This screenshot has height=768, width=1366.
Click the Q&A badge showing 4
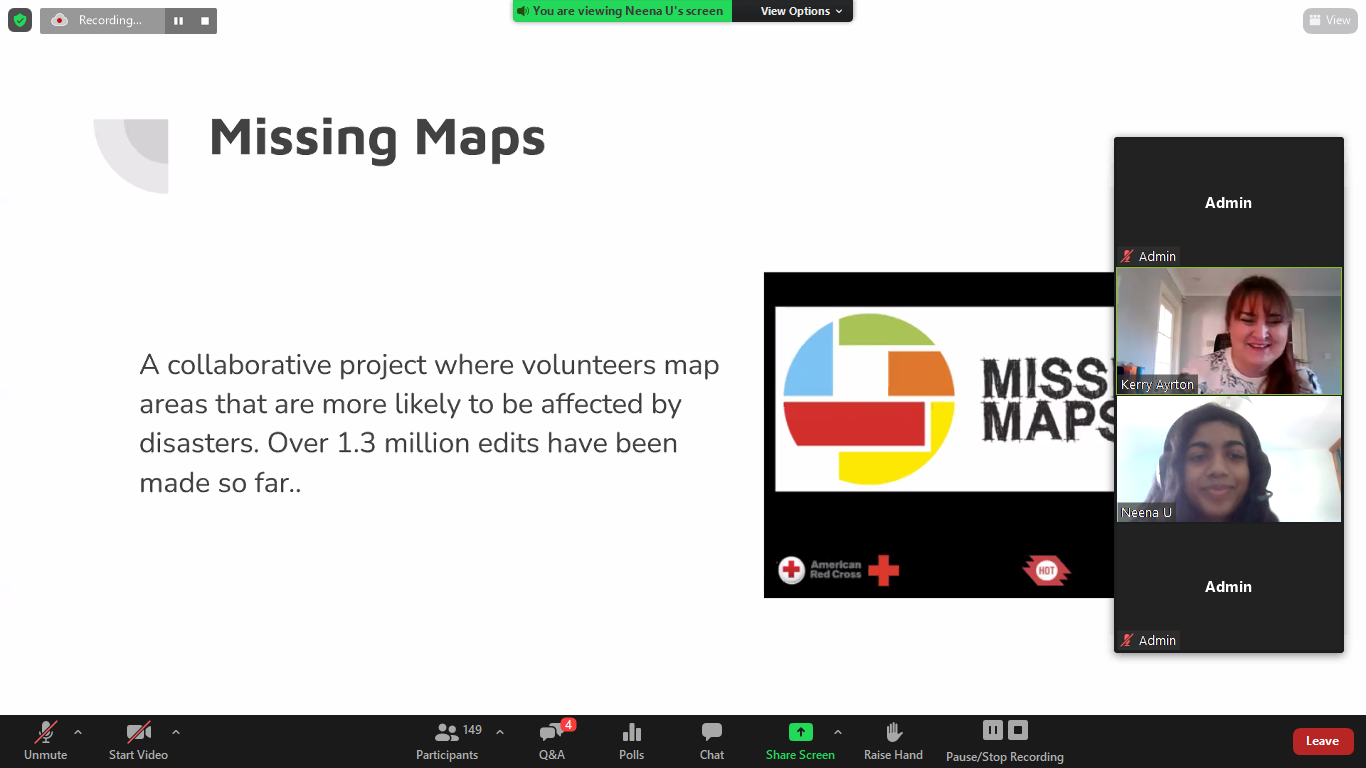point(568,725)
